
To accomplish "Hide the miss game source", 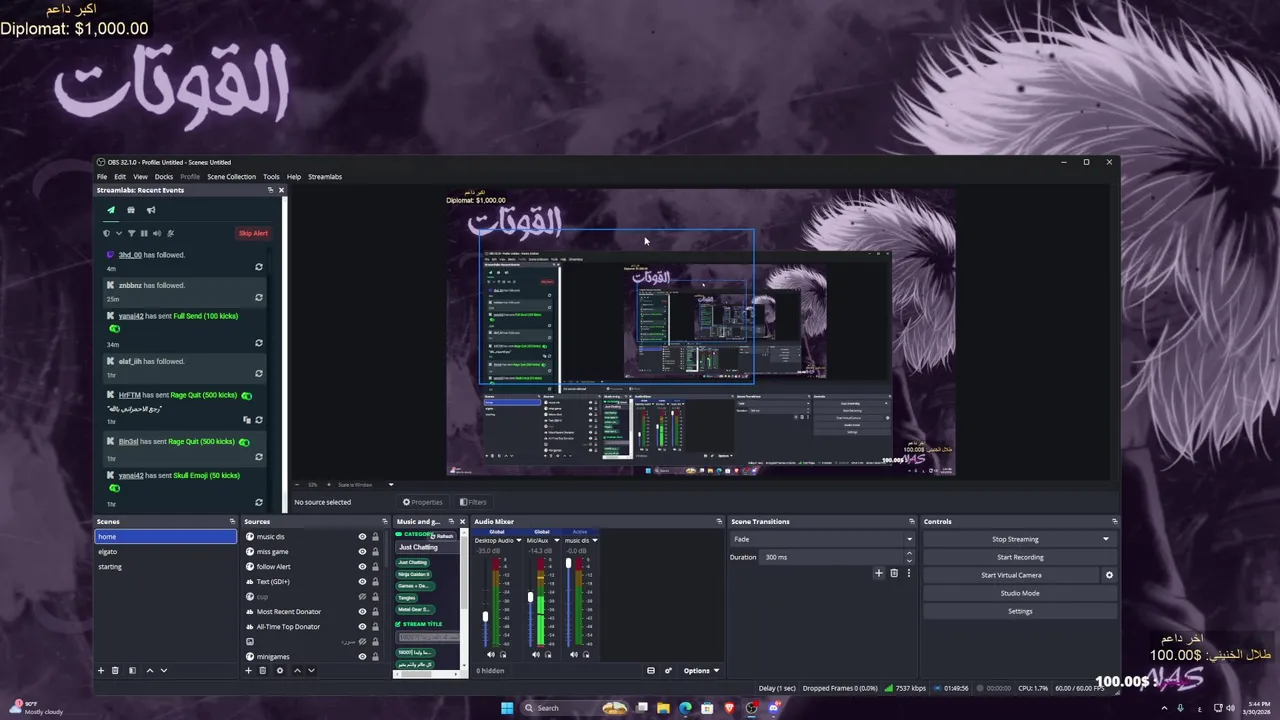I will 362,552.
